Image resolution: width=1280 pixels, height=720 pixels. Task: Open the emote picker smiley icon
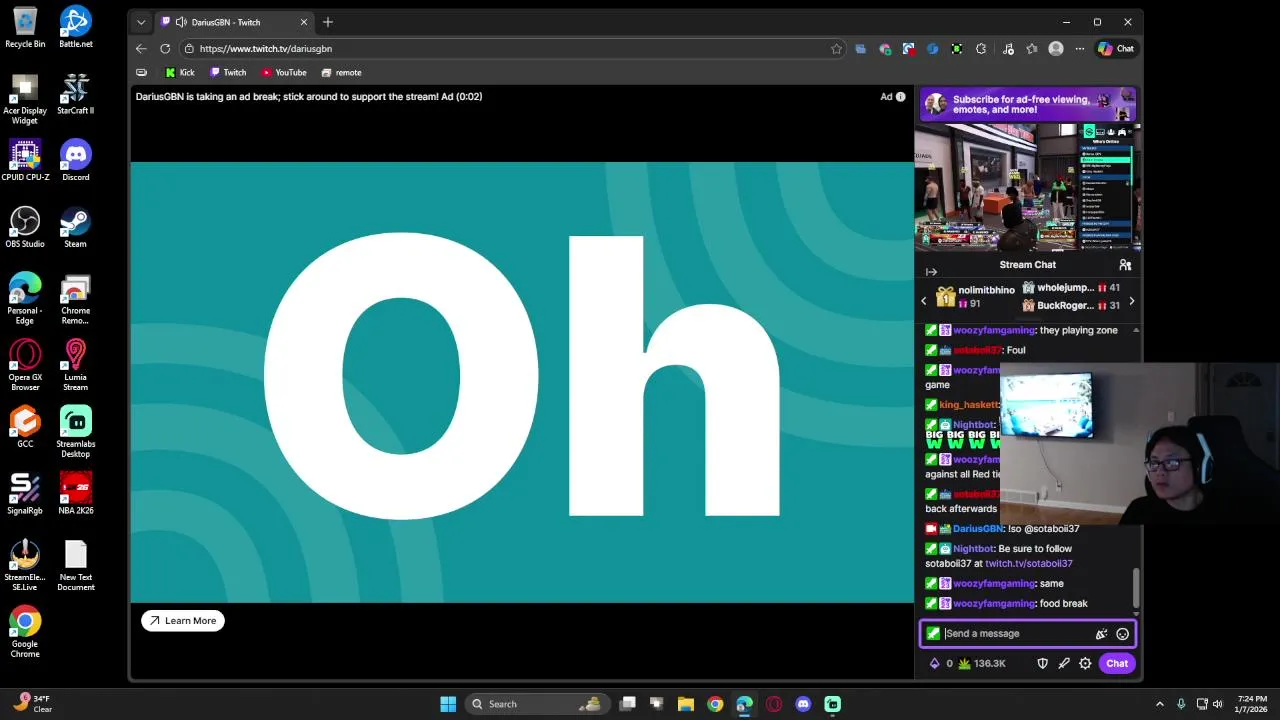point(1122,634)
